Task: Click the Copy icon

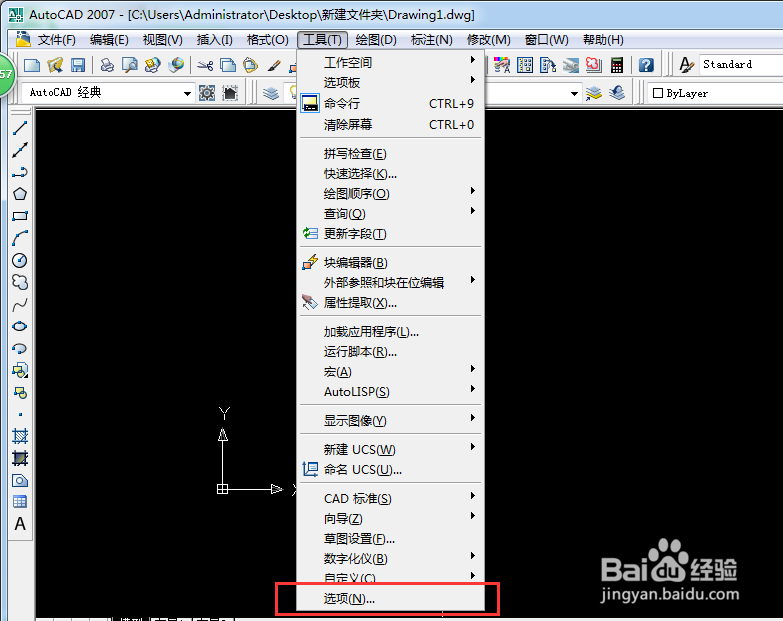Action: [228, 65]
